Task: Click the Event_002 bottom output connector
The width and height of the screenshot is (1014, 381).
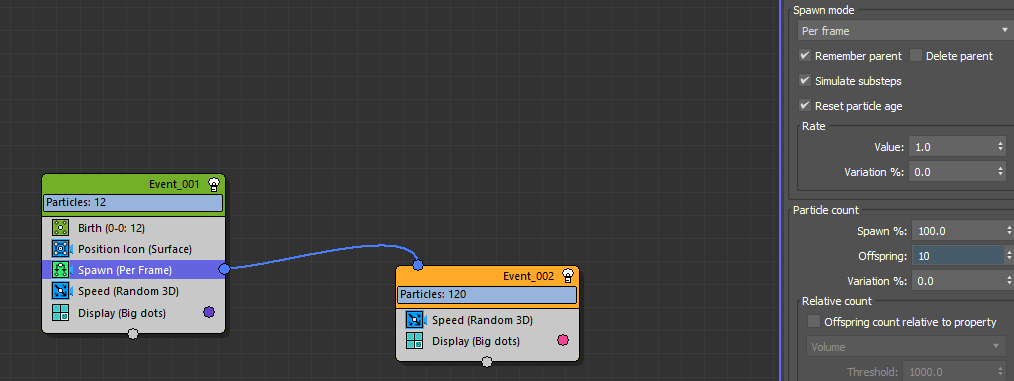Action: tap(487, 362)
